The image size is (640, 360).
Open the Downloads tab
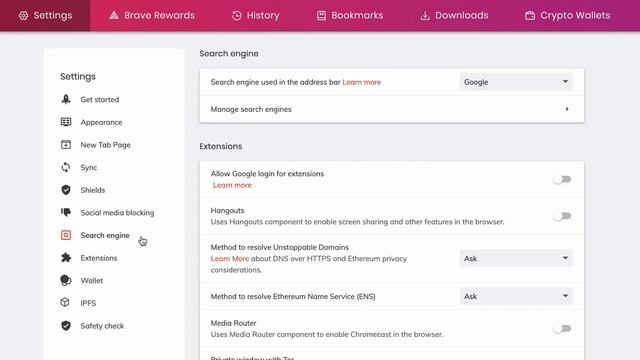pos(454,16)
